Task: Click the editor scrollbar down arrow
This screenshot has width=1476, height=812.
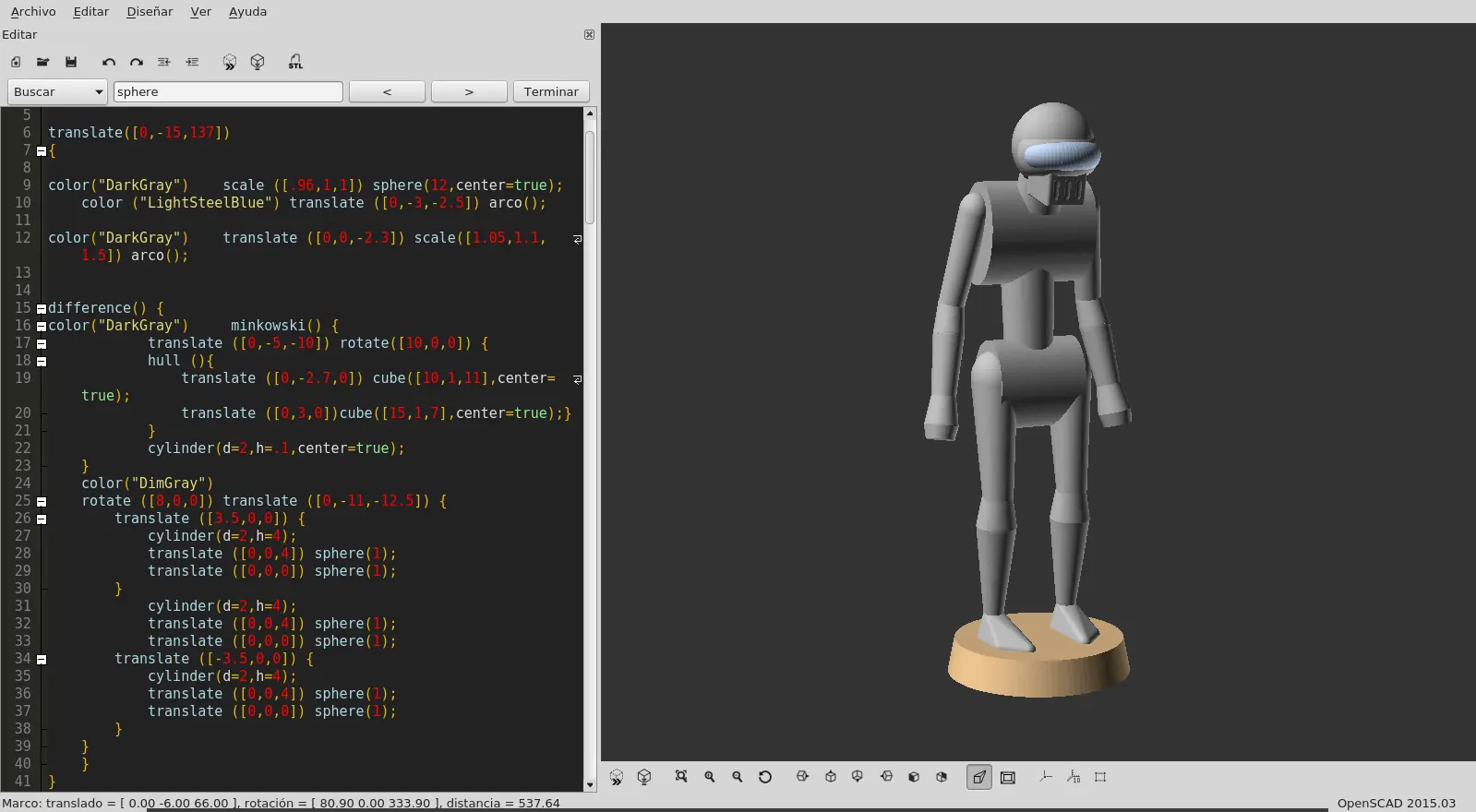Action: click(590, 785)
